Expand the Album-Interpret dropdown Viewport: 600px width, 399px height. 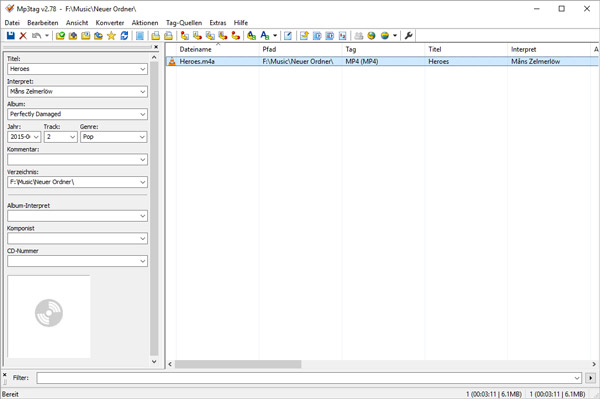tap(142, 216)
